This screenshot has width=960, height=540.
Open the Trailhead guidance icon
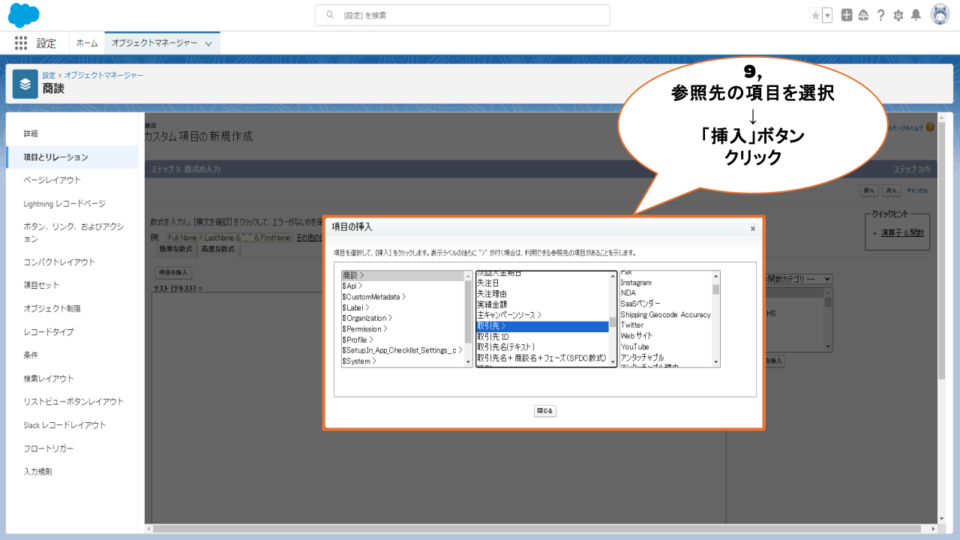(863, 15)
